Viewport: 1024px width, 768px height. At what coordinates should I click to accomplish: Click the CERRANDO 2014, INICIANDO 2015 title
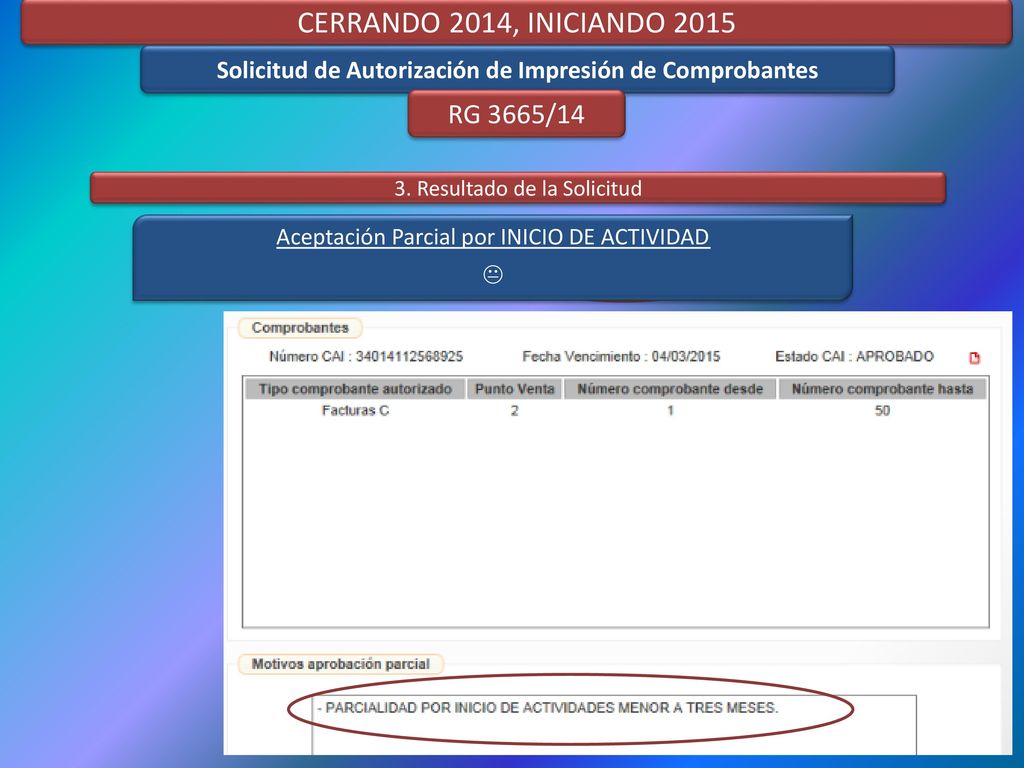tap(517, 22)
